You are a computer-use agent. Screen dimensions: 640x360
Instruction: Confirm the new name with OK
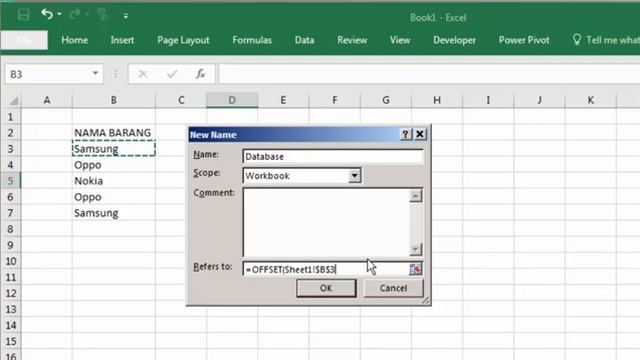click(x=326, y=288)
